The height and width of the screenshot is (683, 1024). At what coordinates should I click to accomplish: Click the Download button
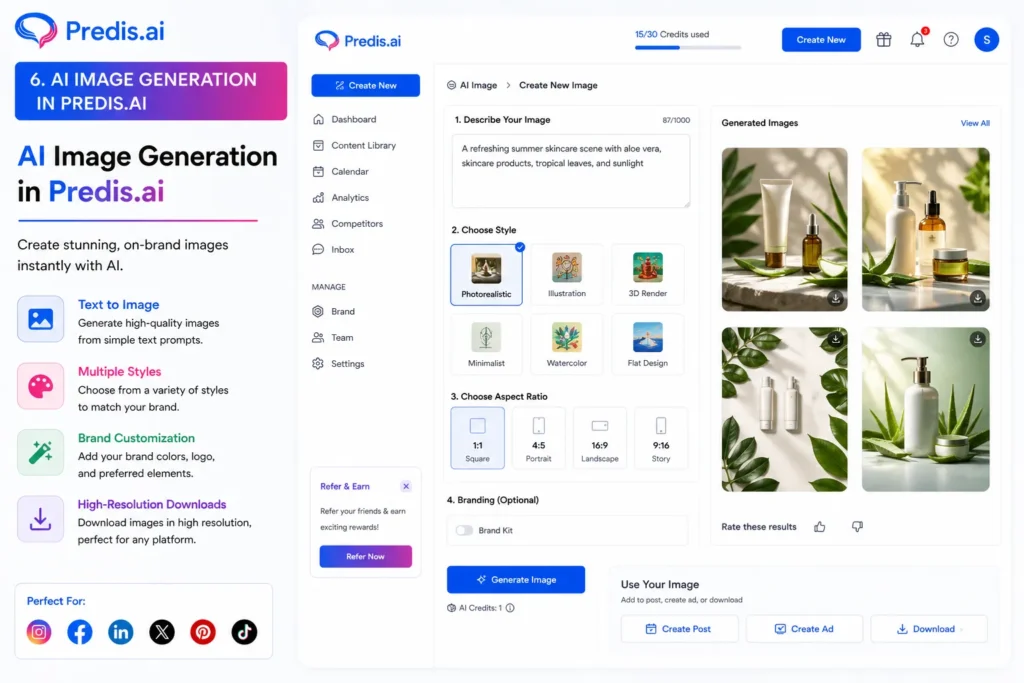pos(928,629)
